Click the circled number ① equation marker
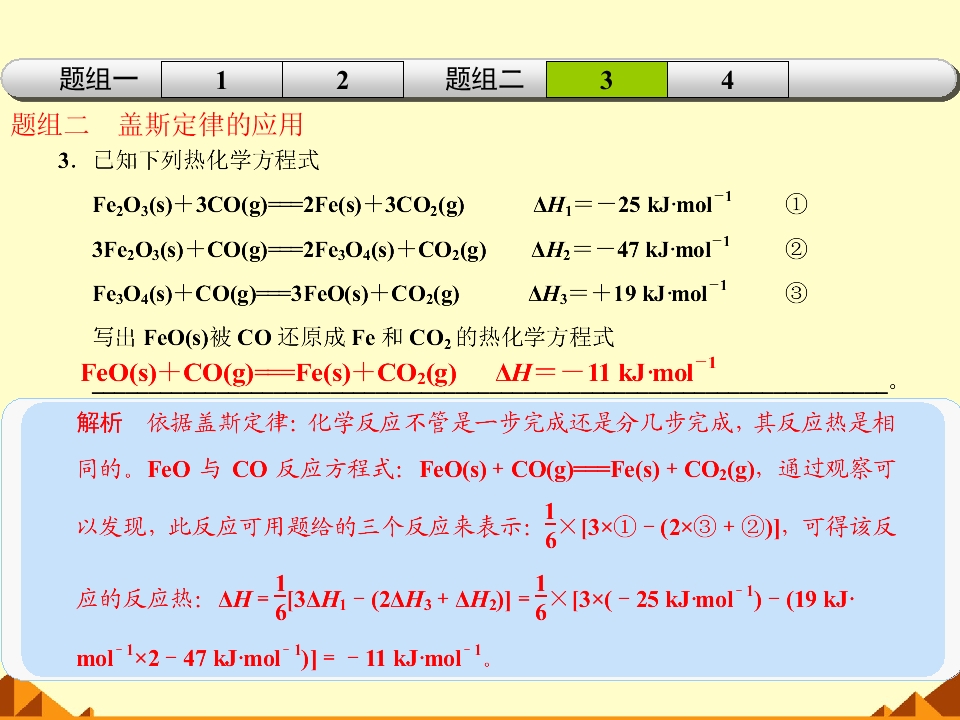 point(796,204)
